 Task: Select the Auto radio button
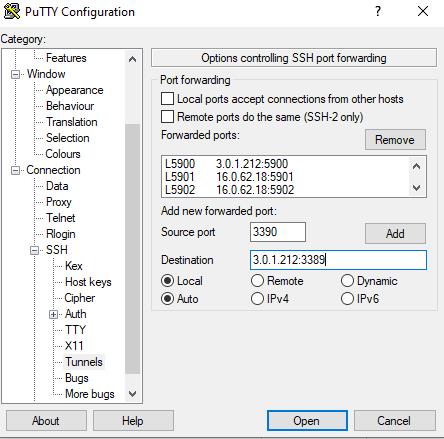(167, 298)
